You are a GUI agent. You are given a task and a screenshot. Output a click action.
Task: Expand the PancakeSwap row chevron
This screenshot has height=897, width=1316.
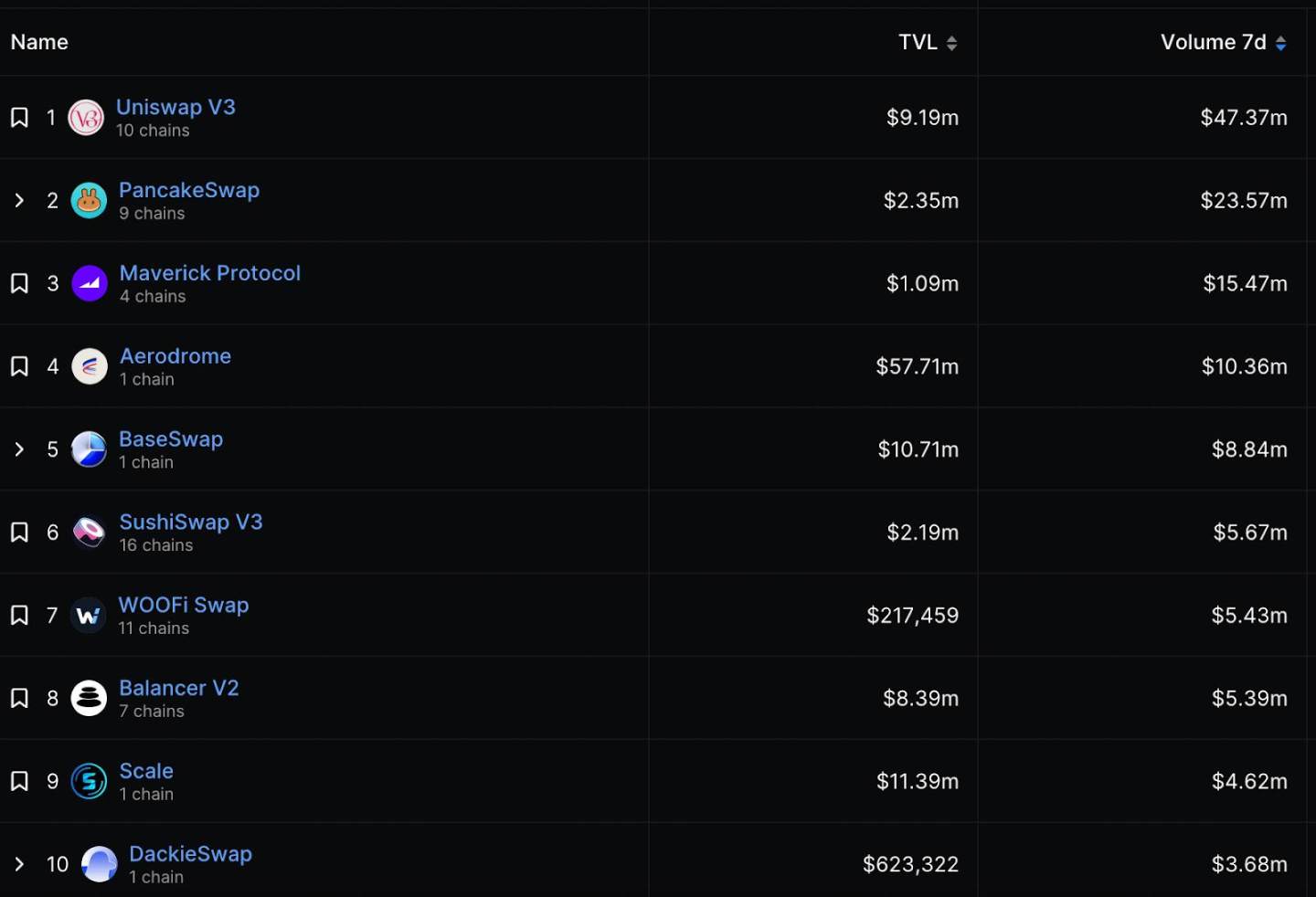pos(19,200)
